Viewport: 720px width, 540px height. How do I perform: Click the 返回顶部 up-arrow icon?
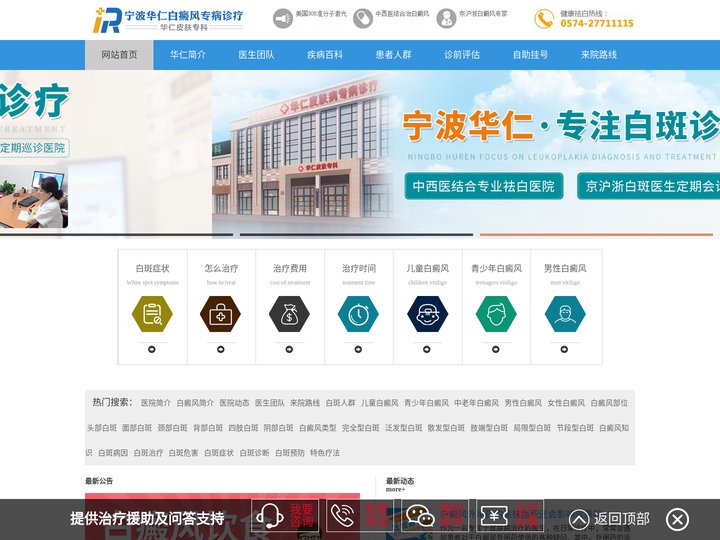click(579, 519)
